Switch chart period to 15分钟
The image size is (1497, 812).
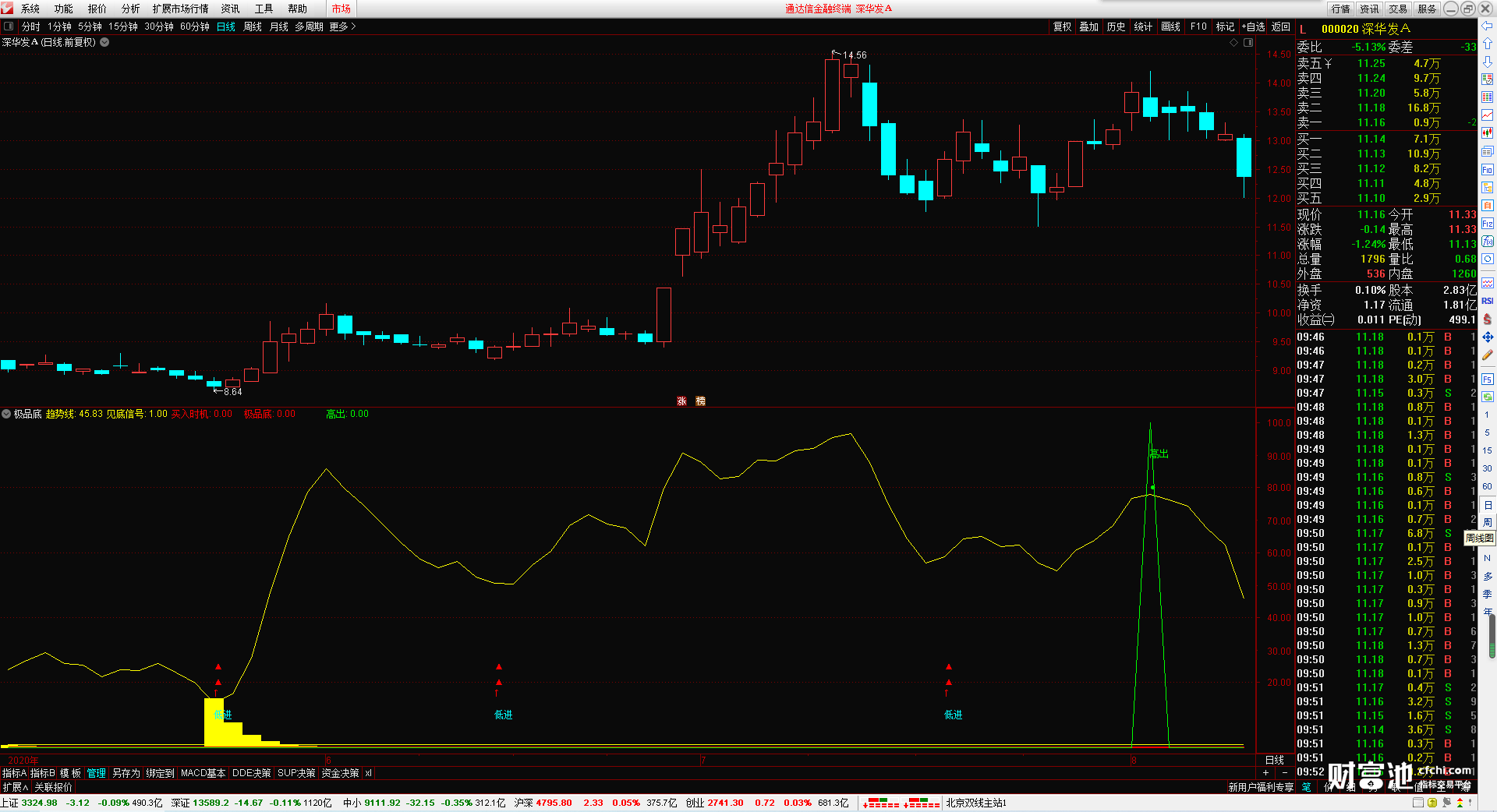[x=123, y=26]
